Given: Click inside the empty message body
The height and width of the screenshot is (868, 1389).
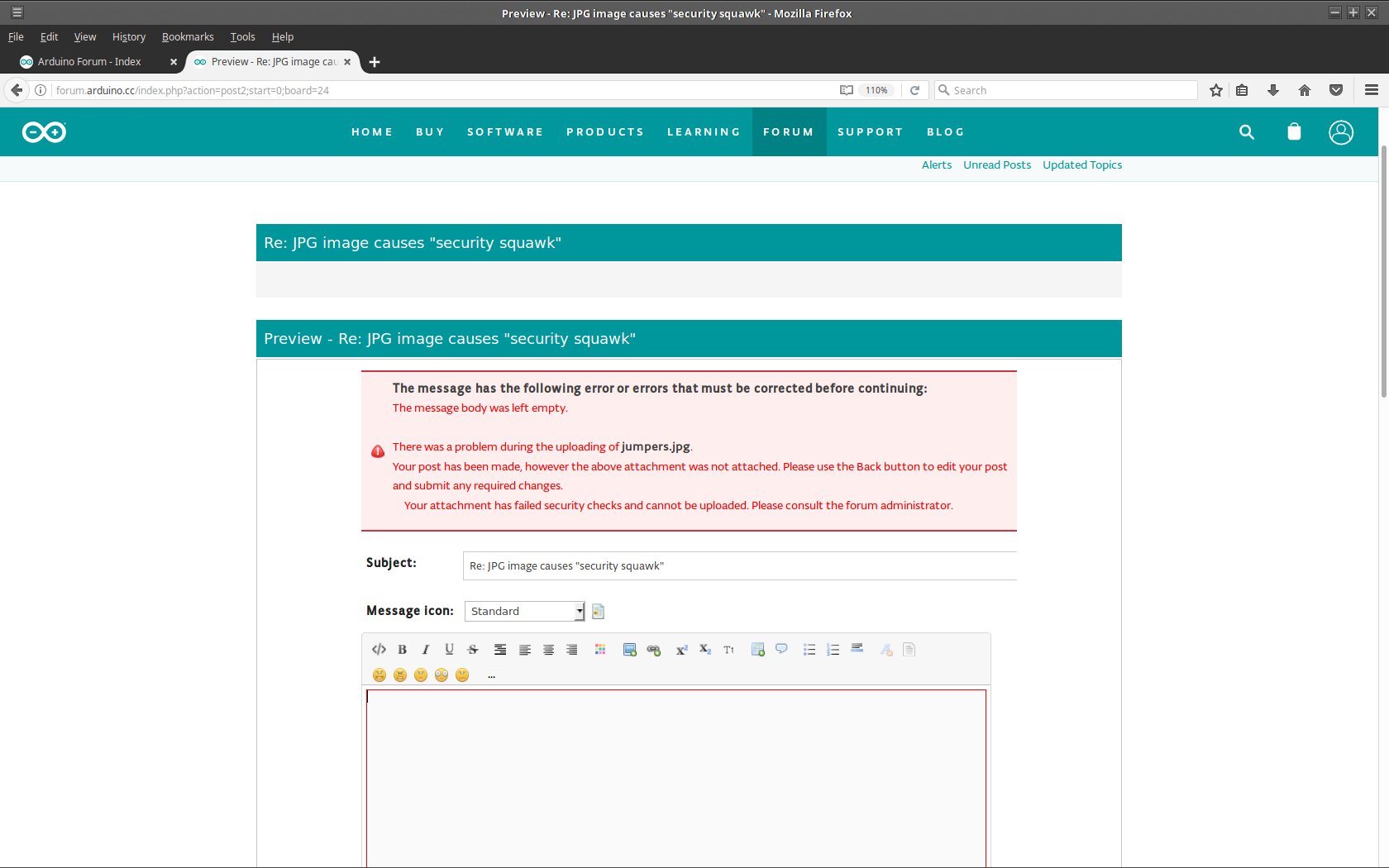Looking at the screenshot, I should pos(676,779).
